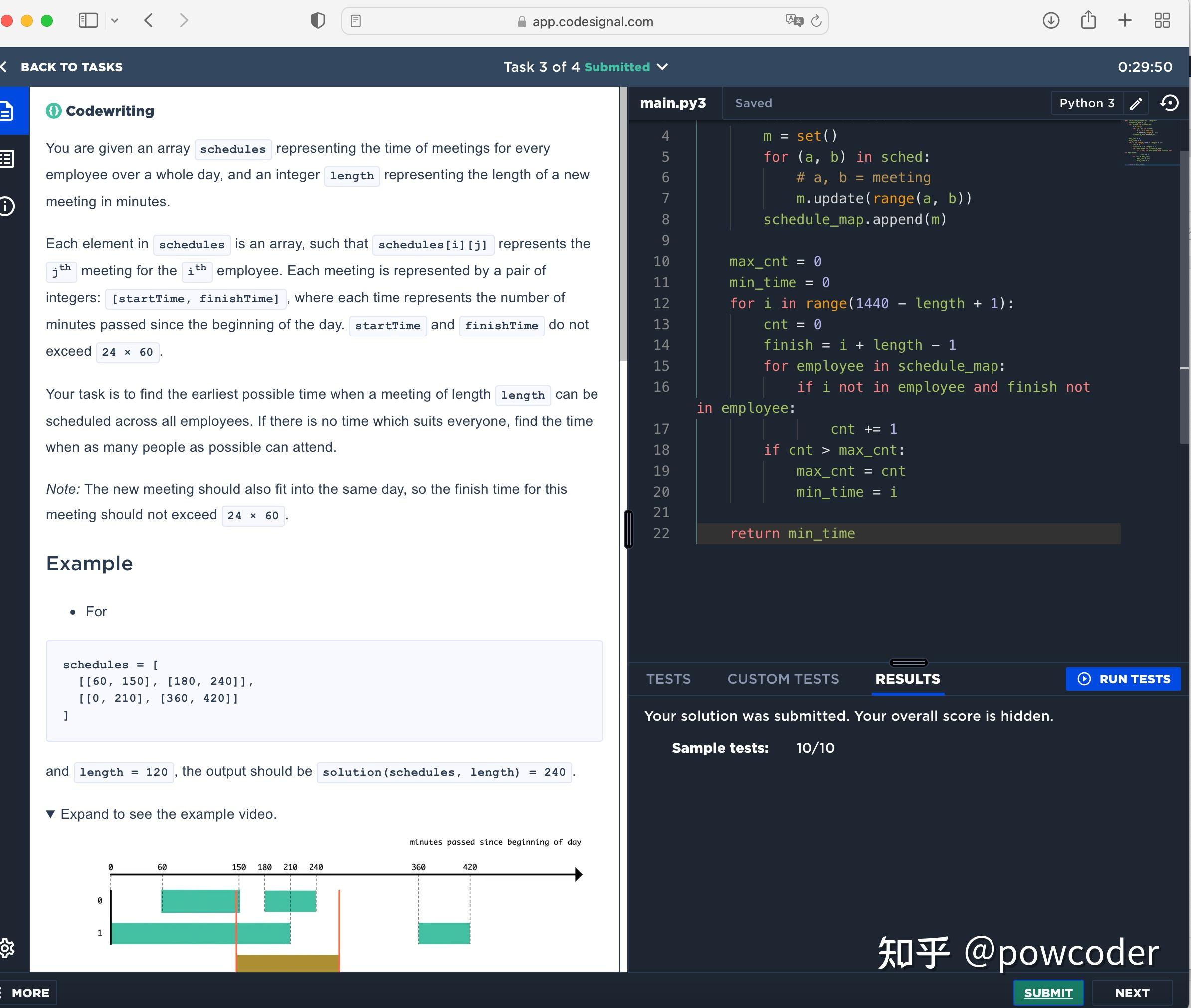
Task: Go to NEXT task
Action: [1132, 993]
